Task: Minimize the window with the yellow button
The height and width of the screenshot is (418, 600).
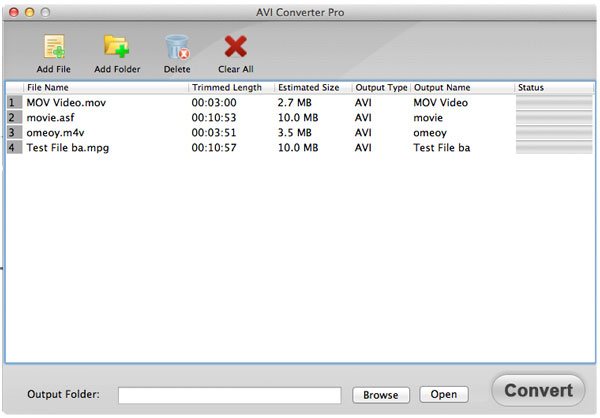Action: pyautogui.click(x=29, y=12)
